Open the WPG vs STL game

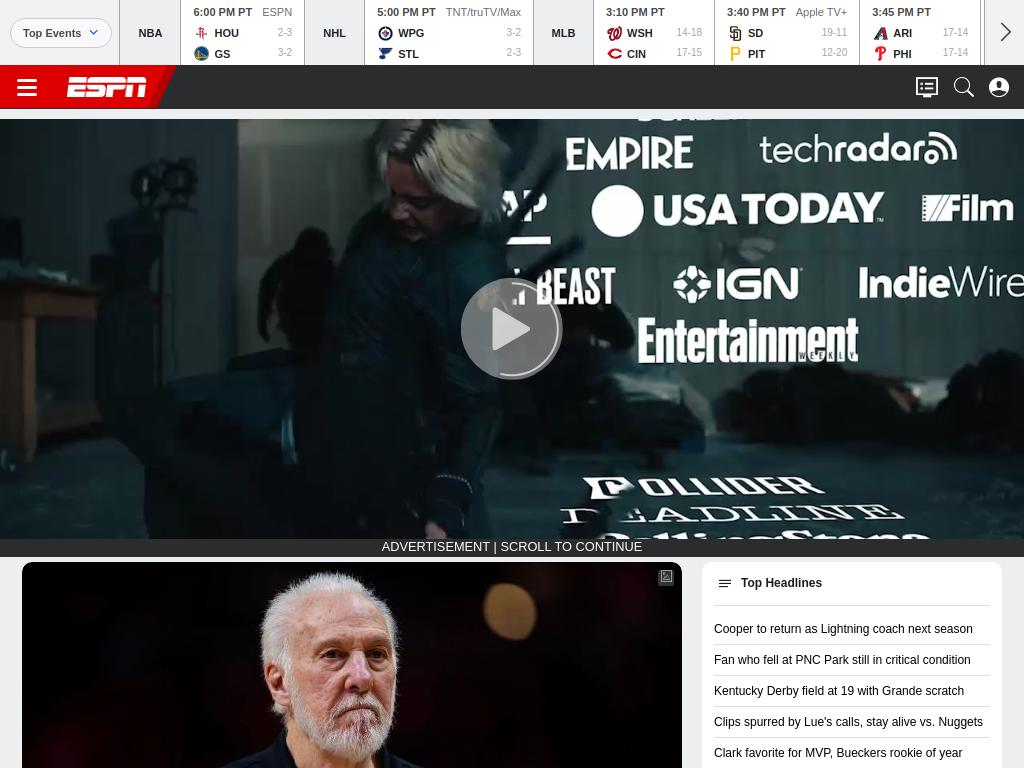pyautogui.click(x=449, y=33)
